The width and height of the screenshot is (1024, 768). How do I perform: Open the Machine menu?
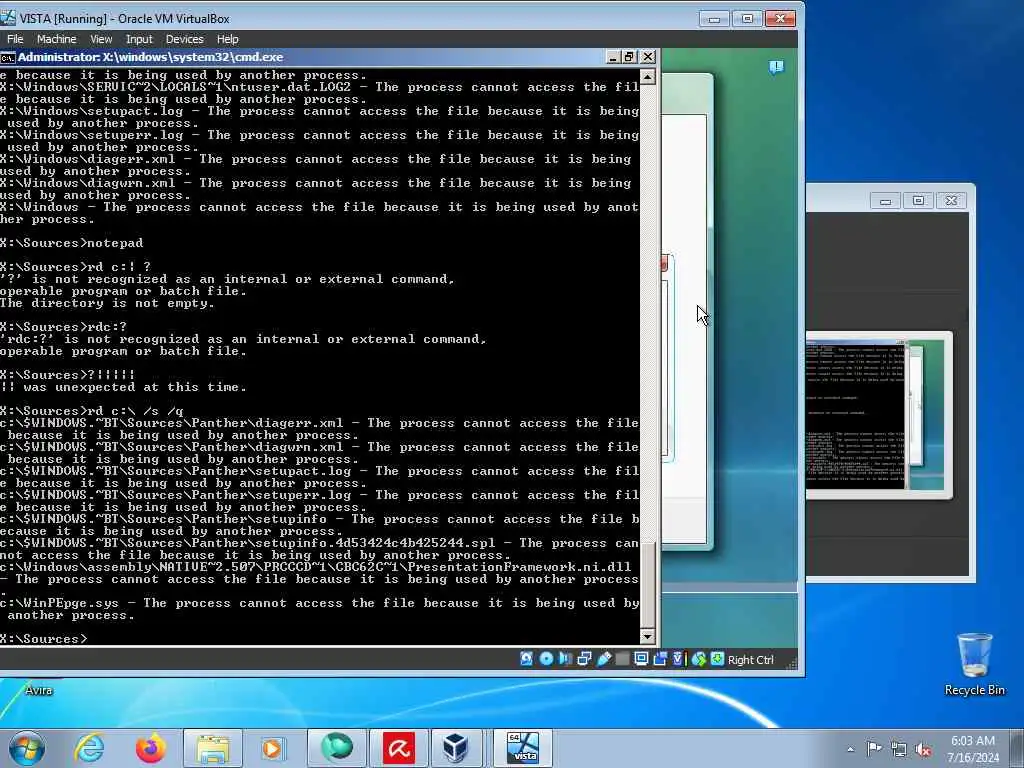click(56, 39)
